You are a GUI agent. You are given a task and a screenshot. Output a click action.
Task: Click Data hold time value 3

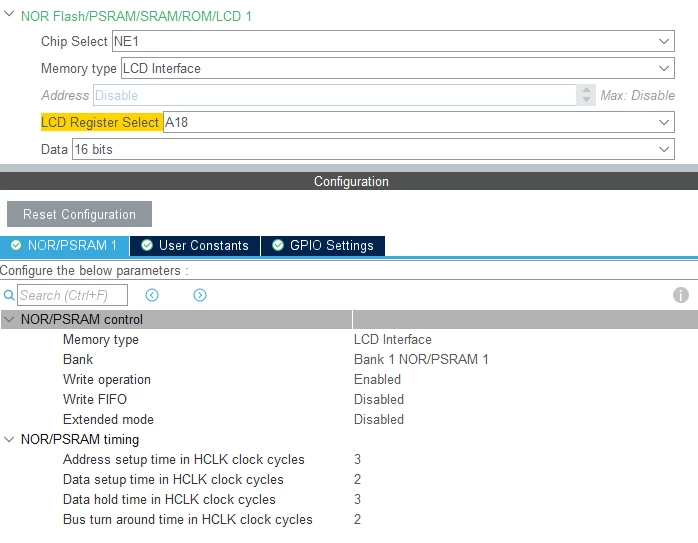(x=357, y=499)
